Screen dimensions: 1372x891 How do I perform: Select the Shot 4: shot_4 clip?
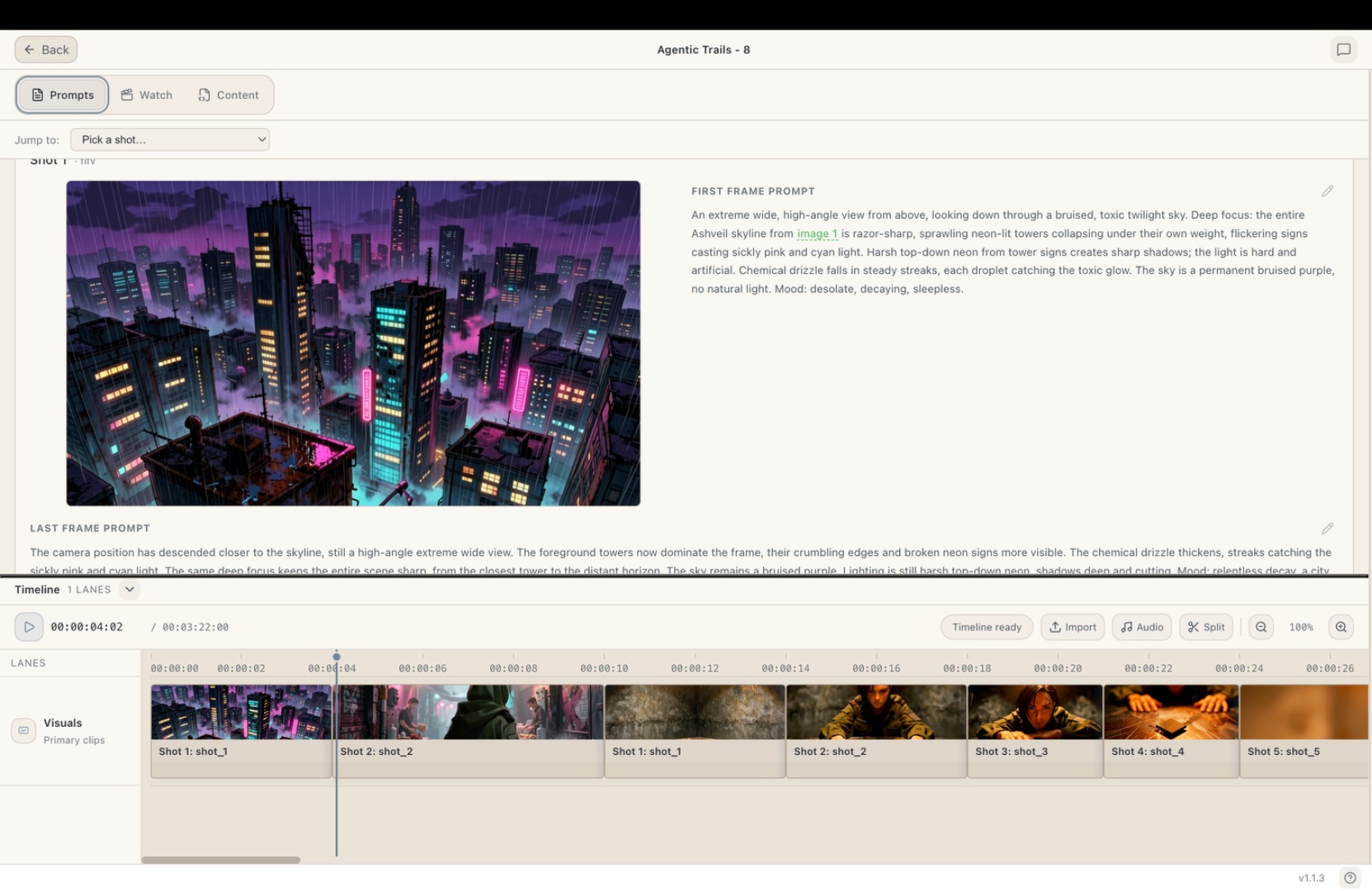[x=1171, y=731]
